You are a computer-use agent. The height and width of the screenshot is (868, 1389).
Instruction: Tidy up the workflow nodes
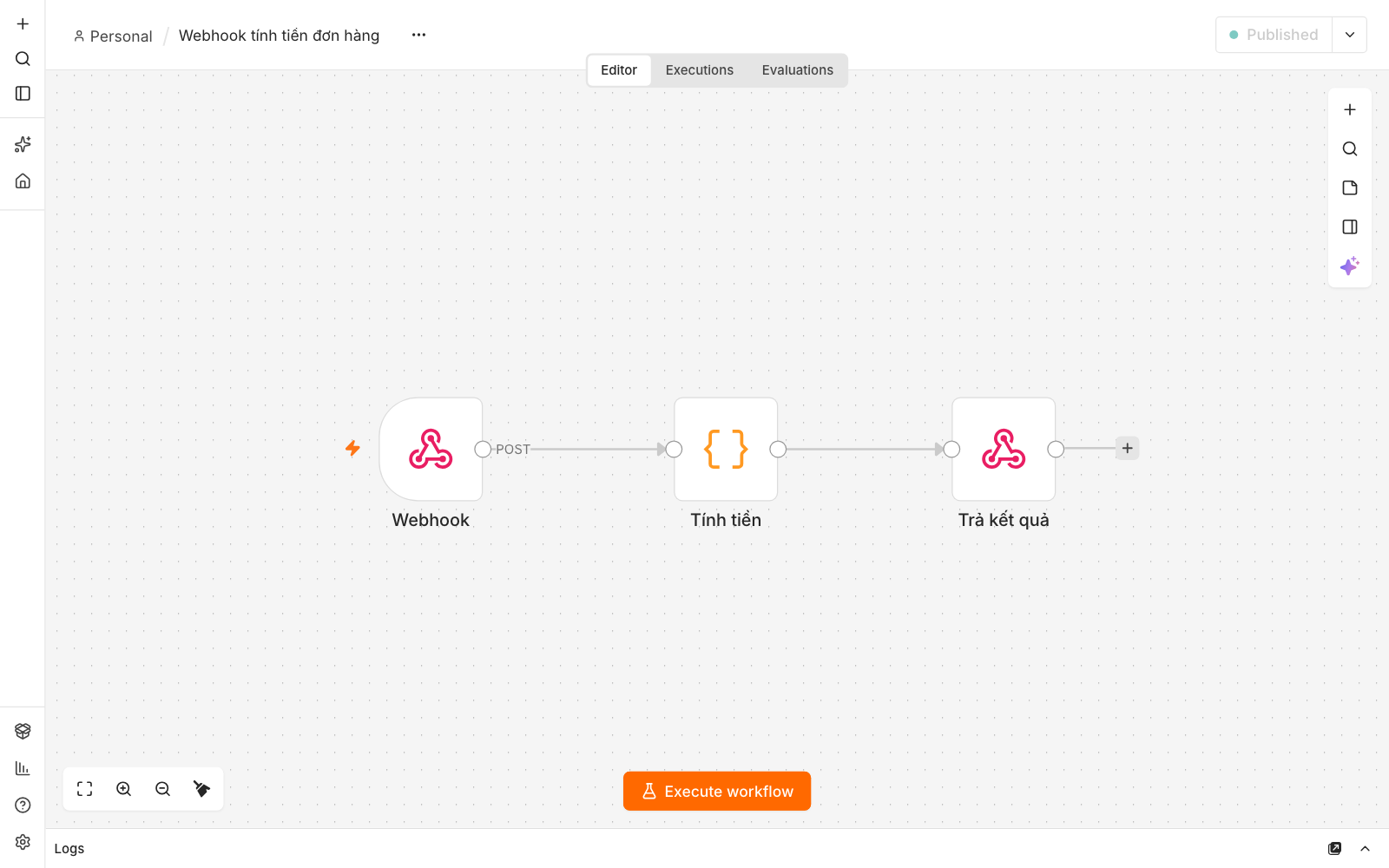pyautogui.click(x=201, y=789)
